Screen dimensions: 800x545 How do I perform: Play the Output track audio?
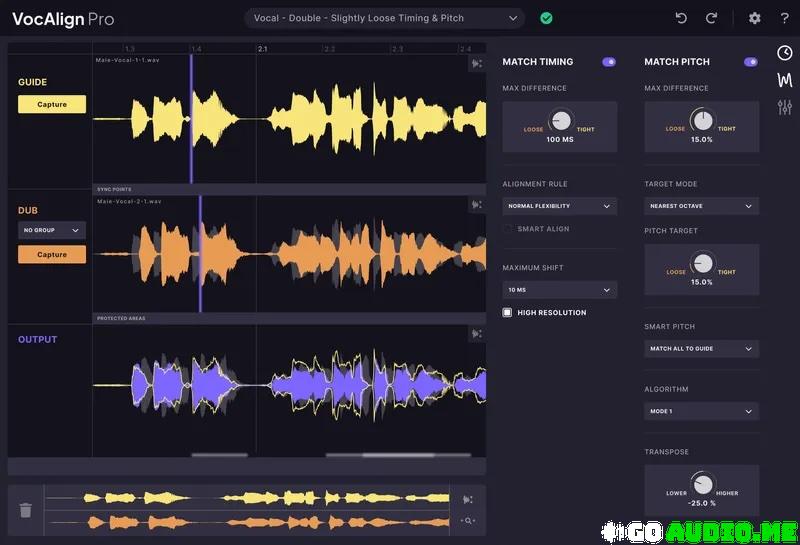[477, 334]
